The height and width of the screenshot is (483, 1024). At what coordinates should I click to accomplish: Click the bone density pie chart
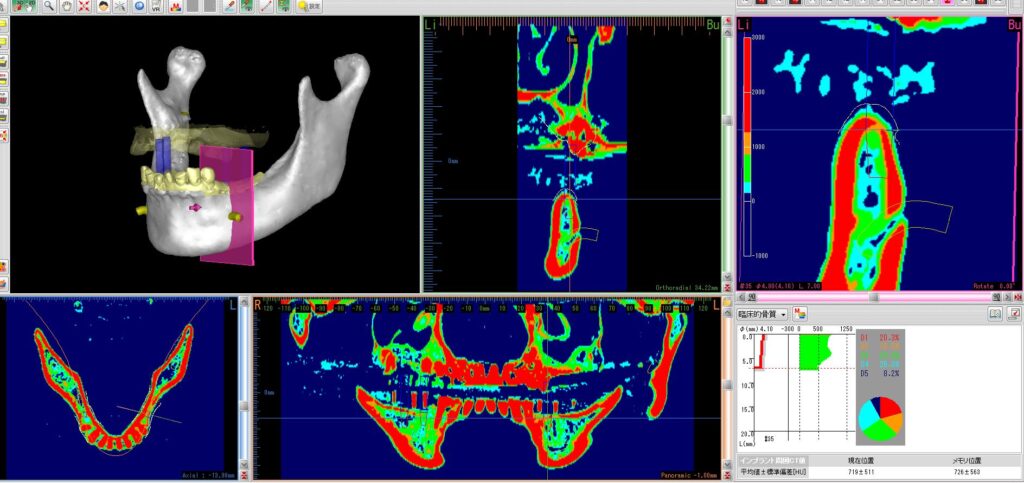tap(880, 418)
